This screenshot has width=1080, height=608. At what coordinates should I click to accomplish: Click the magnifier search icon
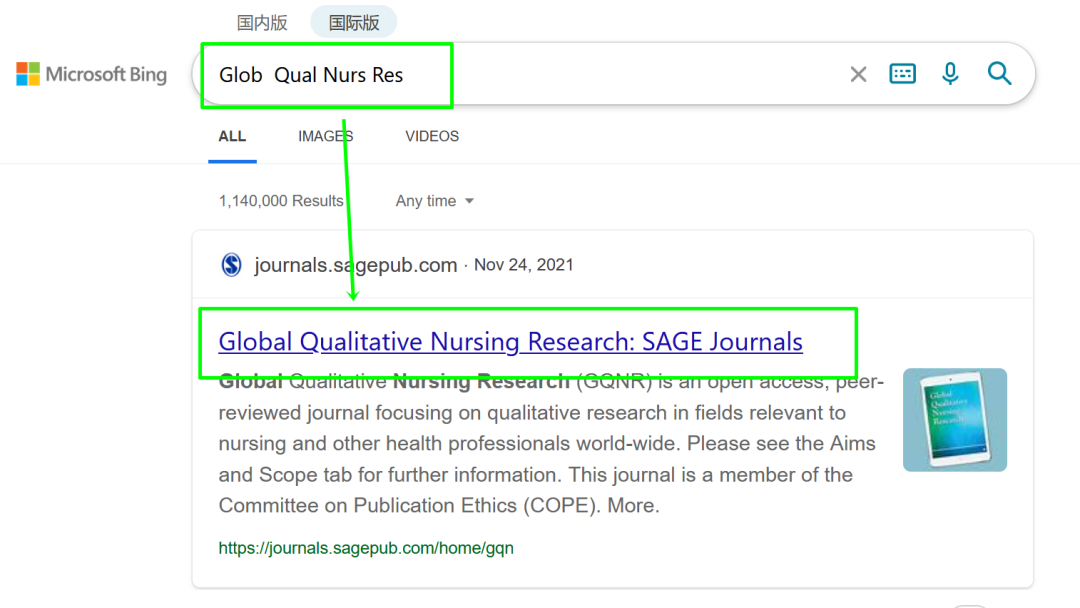pos(999,74)
